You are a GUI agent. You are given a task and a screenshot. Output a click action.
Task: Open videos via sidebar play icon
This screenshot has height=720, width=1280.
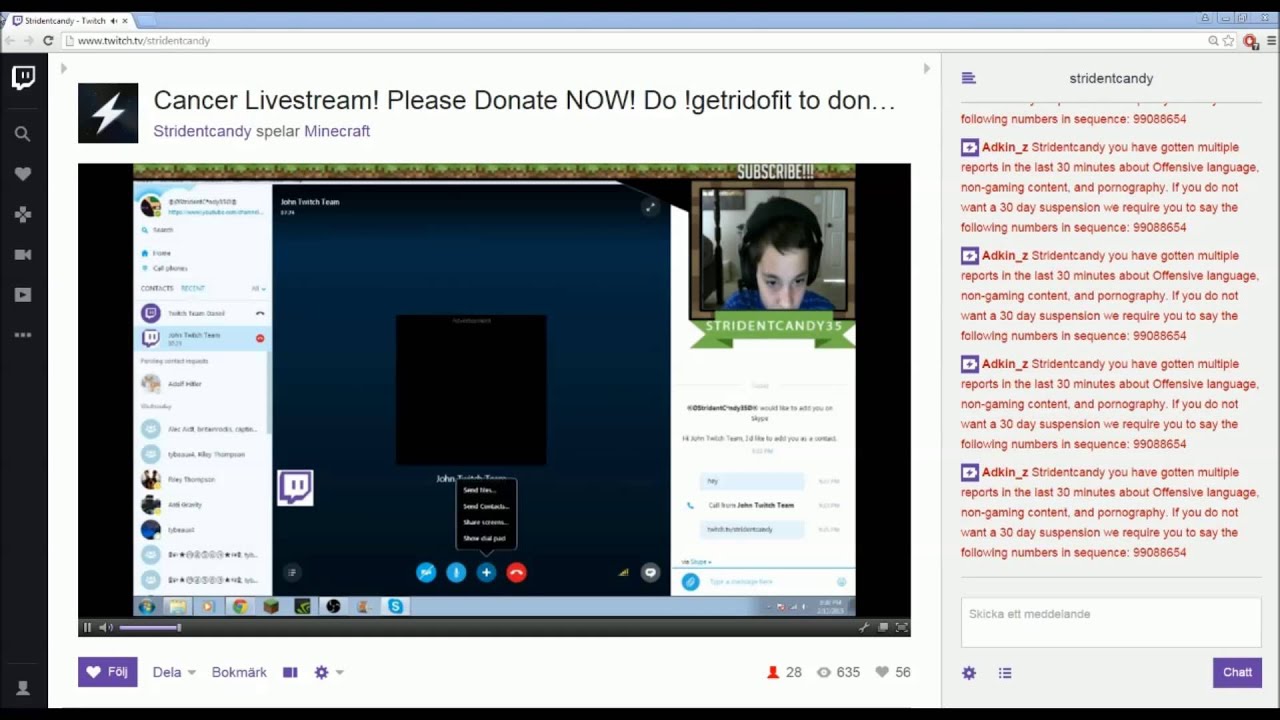click(x=23, y=295)
